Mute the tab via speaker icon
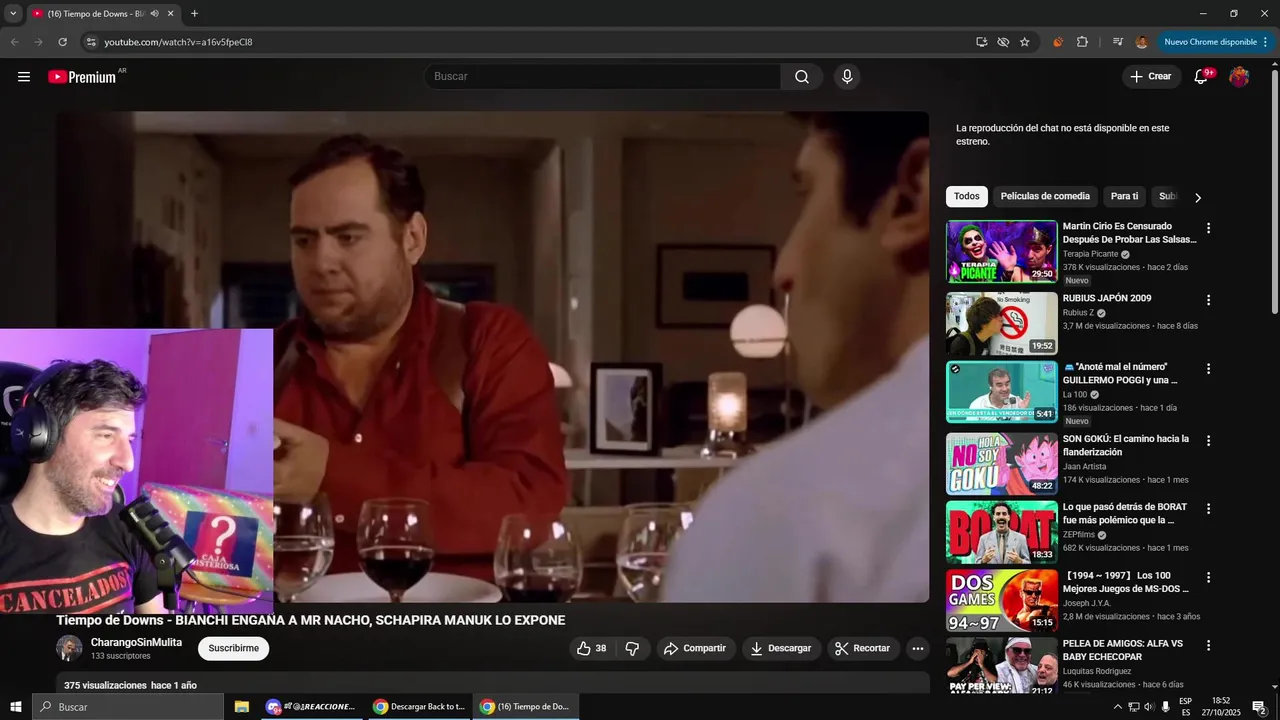 [154, 14]
